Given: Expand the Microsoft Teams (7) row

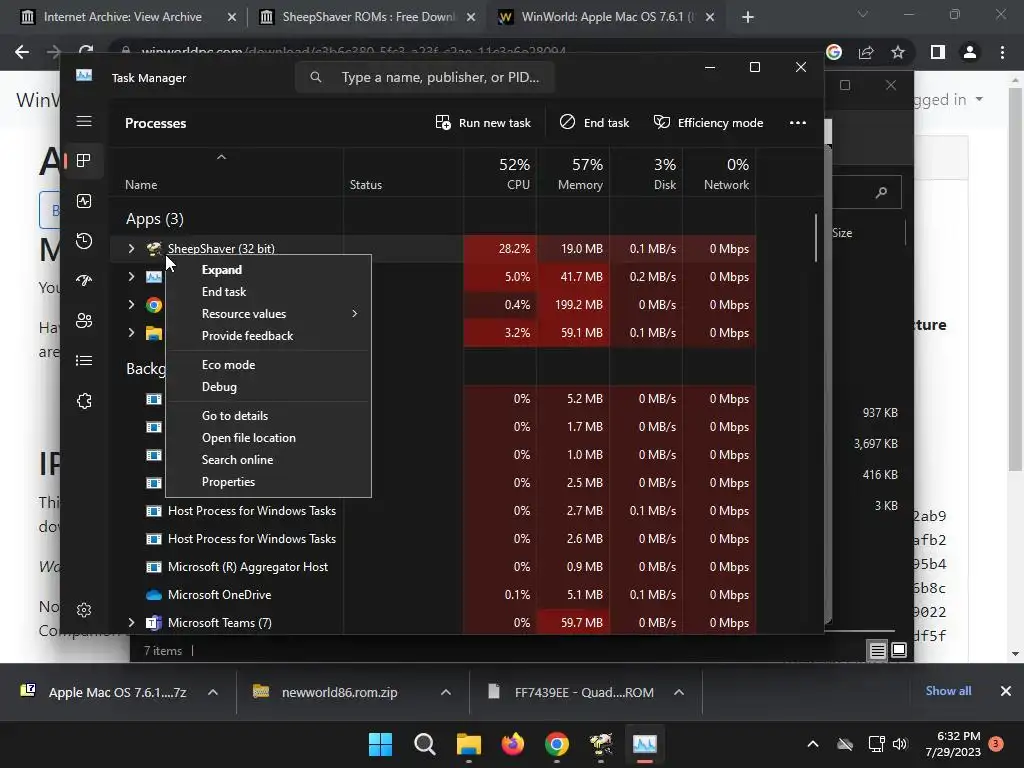Looking at the screenshot, I should tap(131, 622).
